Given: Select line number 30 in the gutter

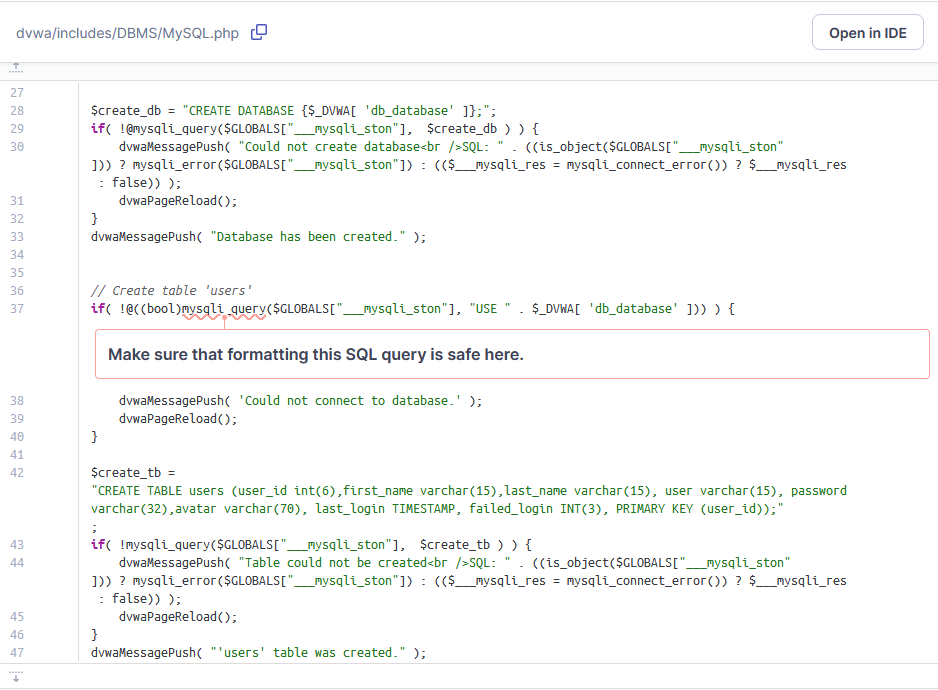Looking at the screenshot, I should click(17, 147).
